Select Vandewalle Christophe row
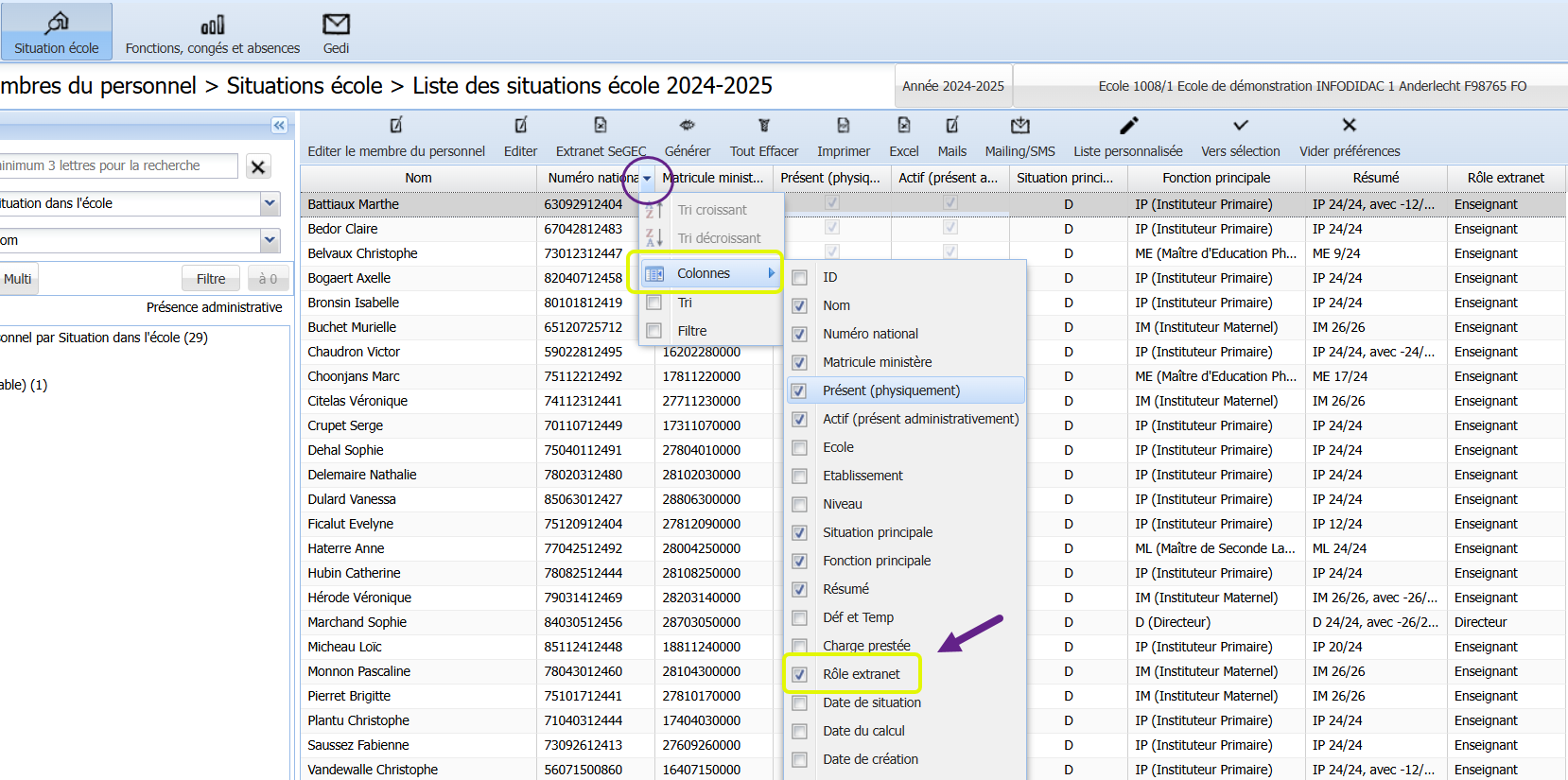1568x780 pixels. (932, 770)
